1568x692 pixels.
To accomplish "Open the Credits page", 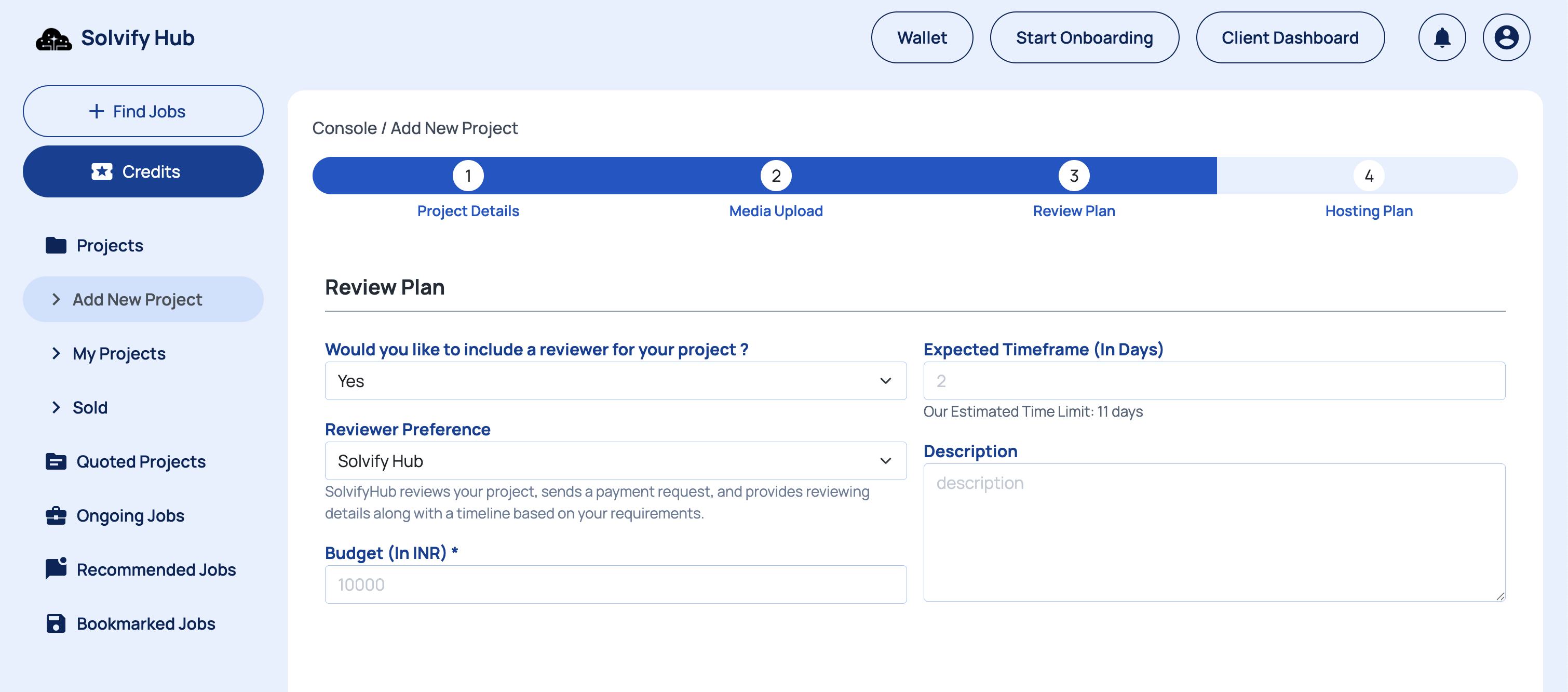I will pyautogui.click(x=143, y=172).
